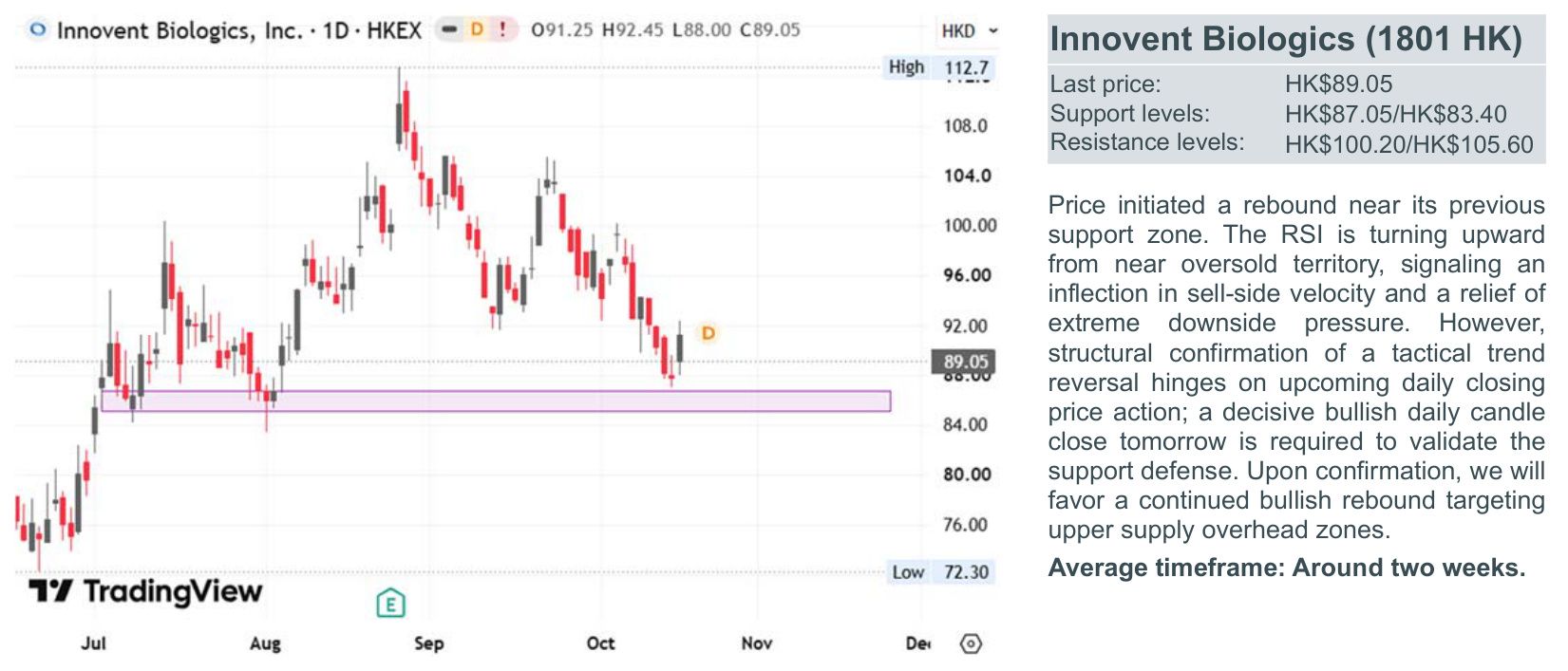Click the Low 72.30 price label
1568x671 pixels.
coord(940,572)
